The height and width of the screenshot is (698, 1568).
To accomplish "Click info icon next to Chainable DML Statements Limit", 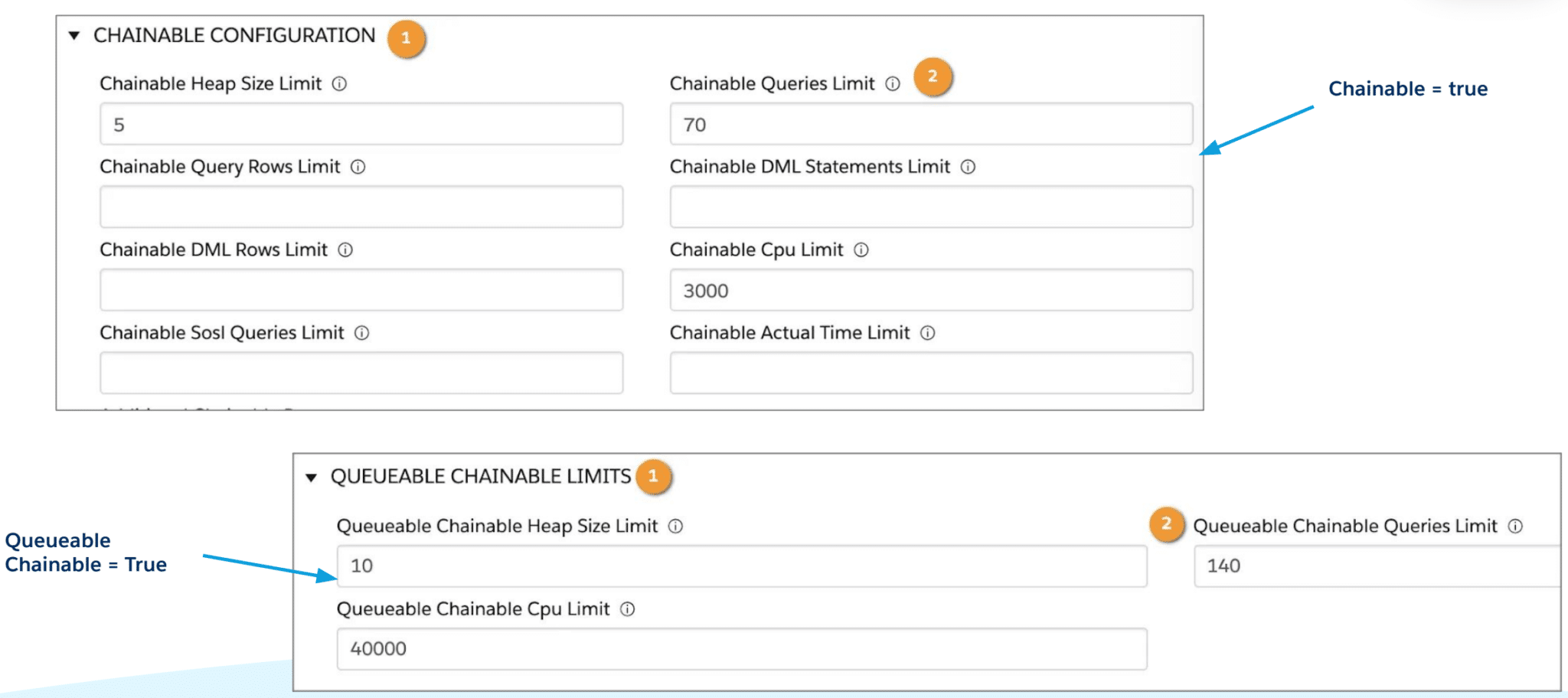I will (x=969, y=167).
